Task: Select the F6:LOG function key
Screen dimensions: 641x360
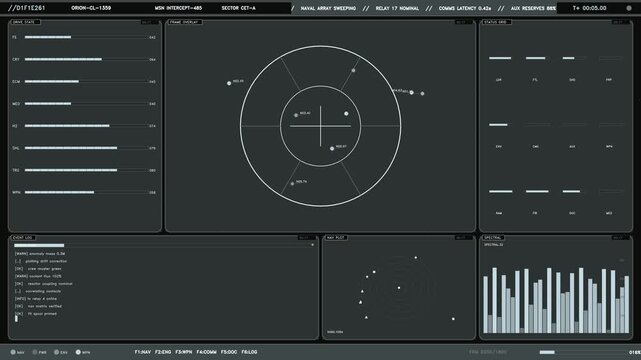Action: (249, 352)
